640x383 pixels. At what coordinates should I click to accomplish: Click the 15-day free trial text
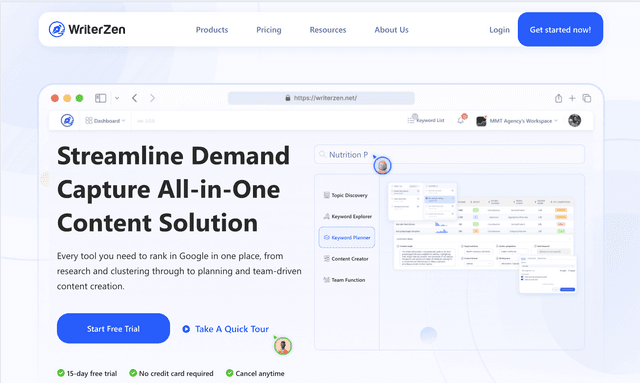click(x=92, y=373)
